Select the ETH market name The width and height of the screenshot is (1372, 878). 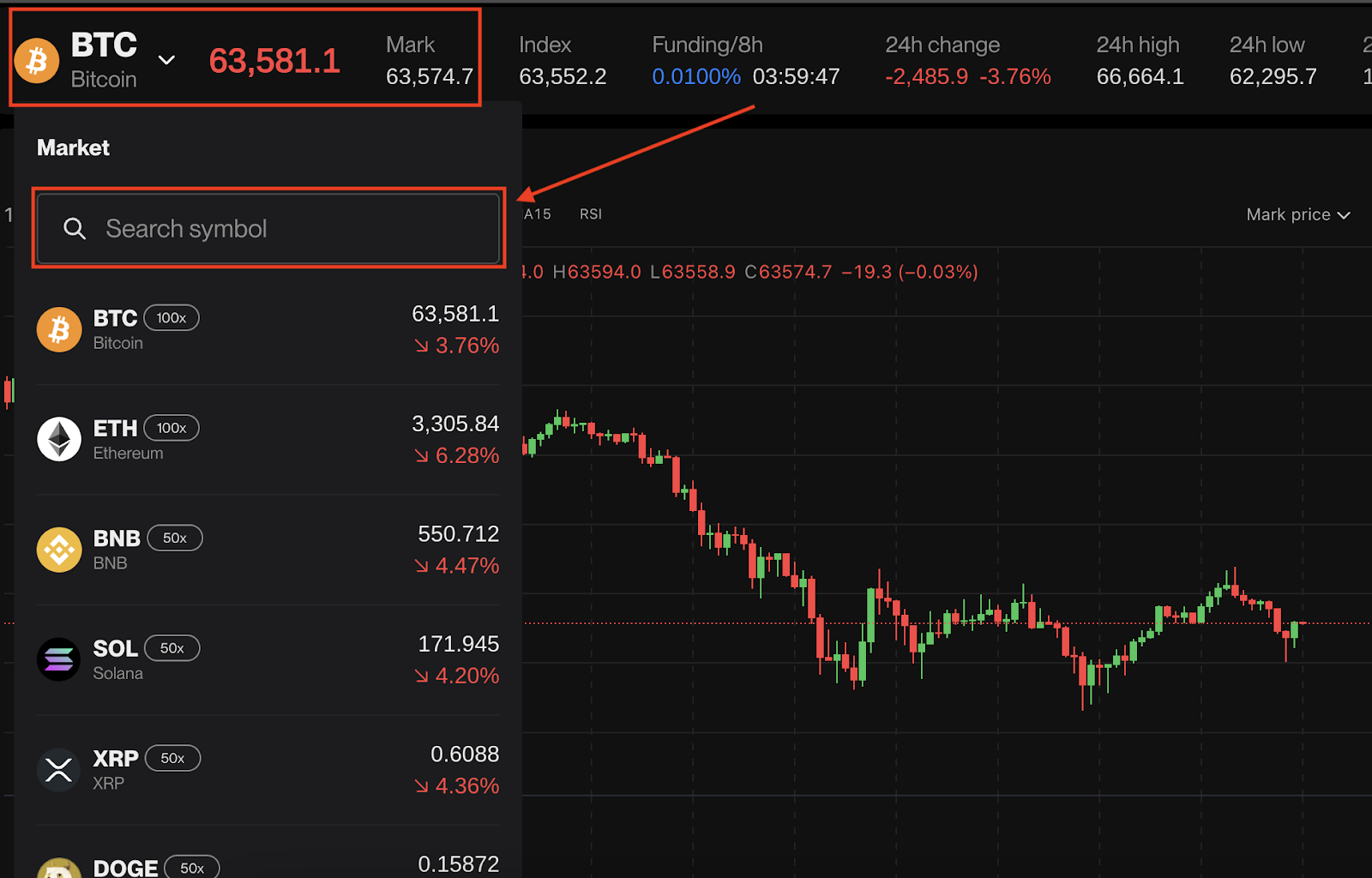[x=115, y=428]
